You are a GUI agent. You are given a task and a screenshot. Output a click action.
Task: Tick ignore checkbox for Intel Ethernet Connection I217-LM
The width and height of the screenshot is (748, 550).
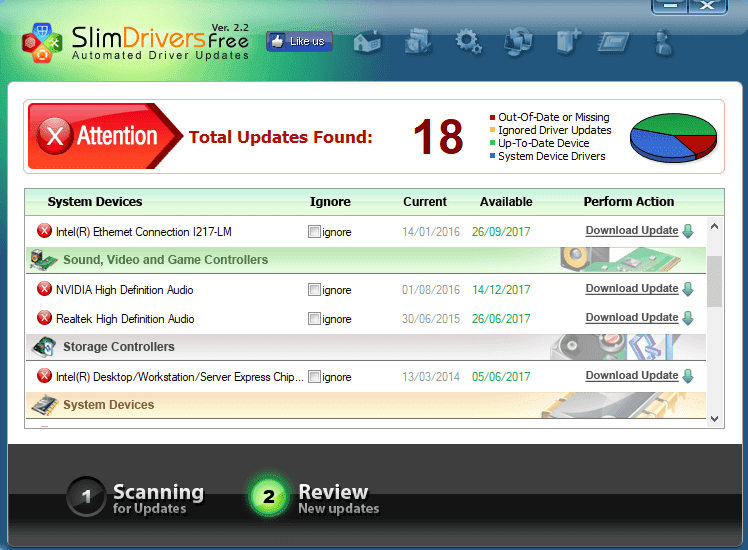pyautogui.click(x=315, y=232)
